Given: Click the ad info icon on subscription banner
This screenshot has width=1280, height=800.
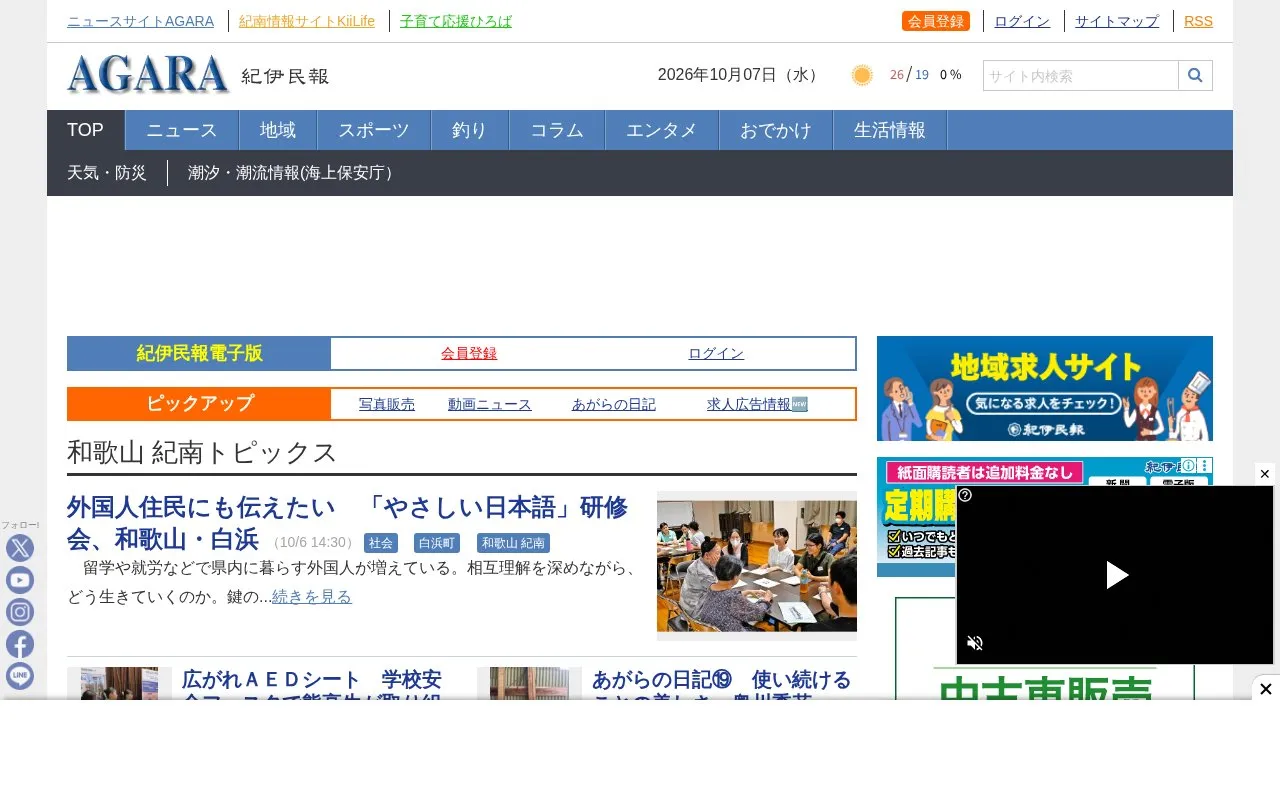Looking at the screenshot, I should [1189, 465].
